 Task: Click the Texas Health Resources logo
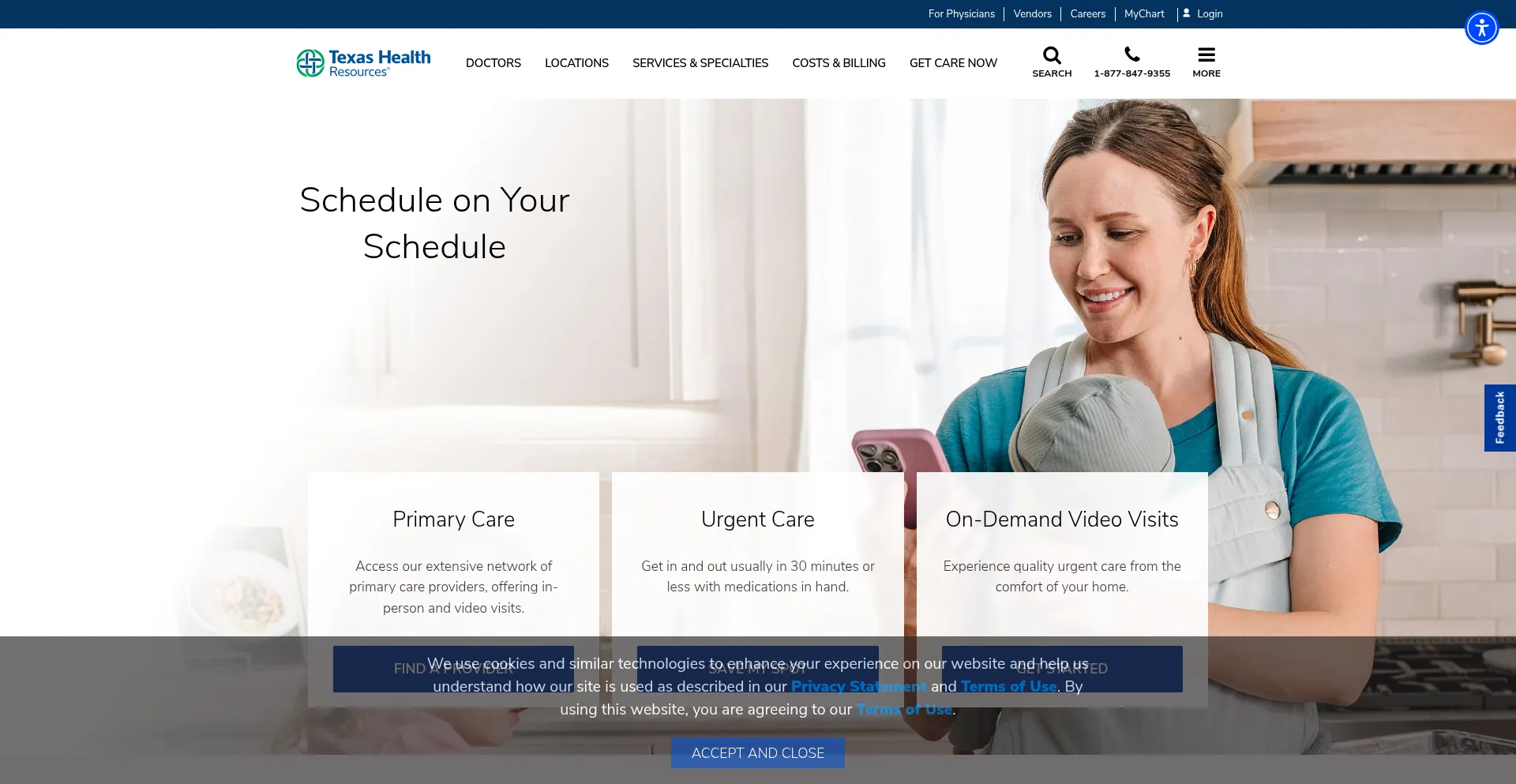(x=363, y=63)
